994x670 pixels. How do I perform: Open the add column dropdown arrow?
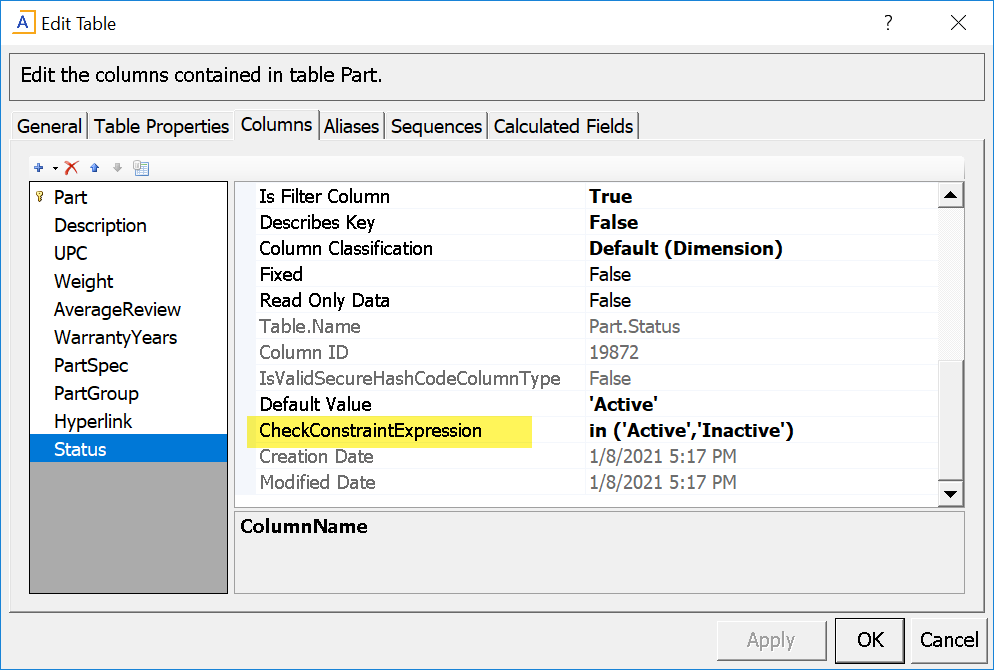tap(55, 168)
